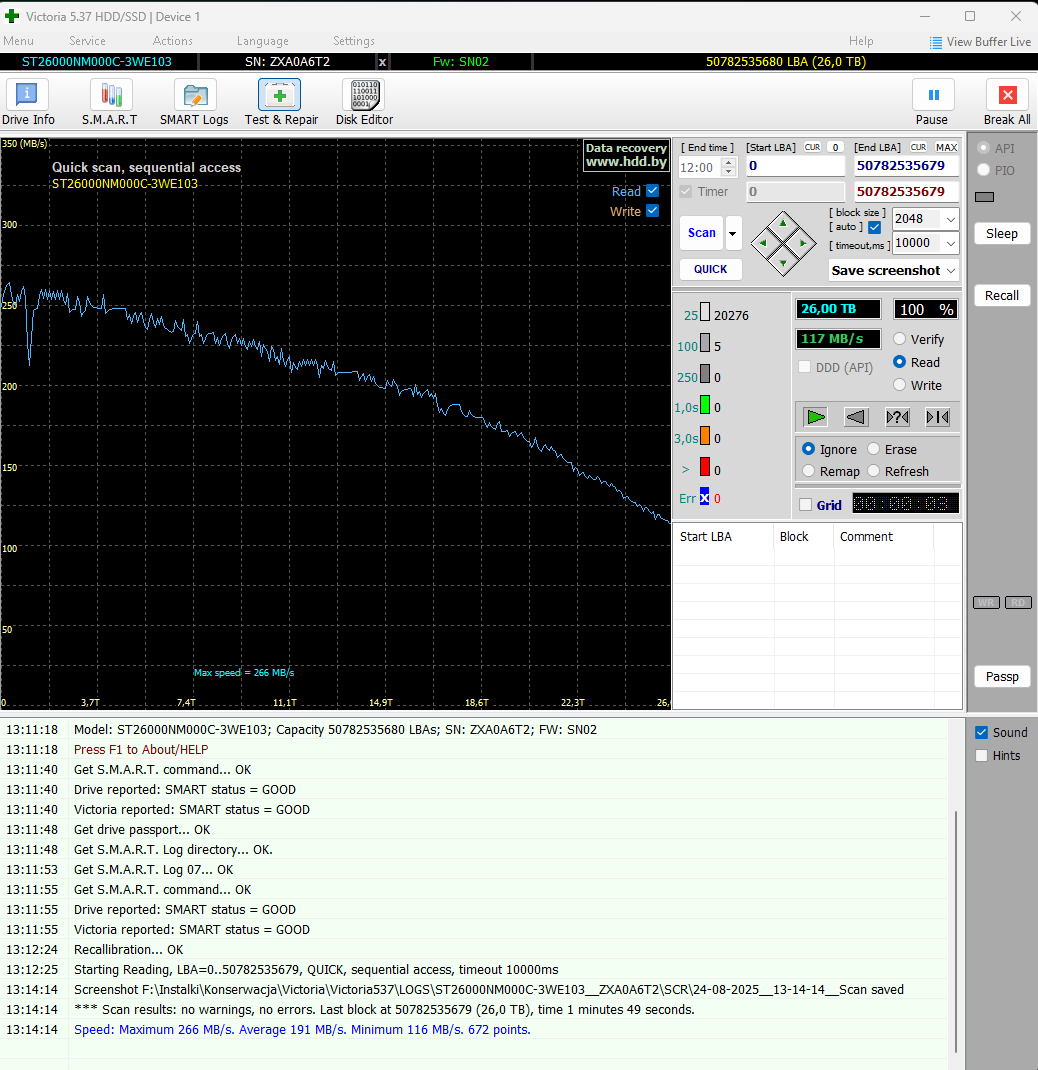Image resolution: width=1038 pixels, height=1070 pixels.
Task: Select the forward scan direction arrow
Action: click(817, 417)
